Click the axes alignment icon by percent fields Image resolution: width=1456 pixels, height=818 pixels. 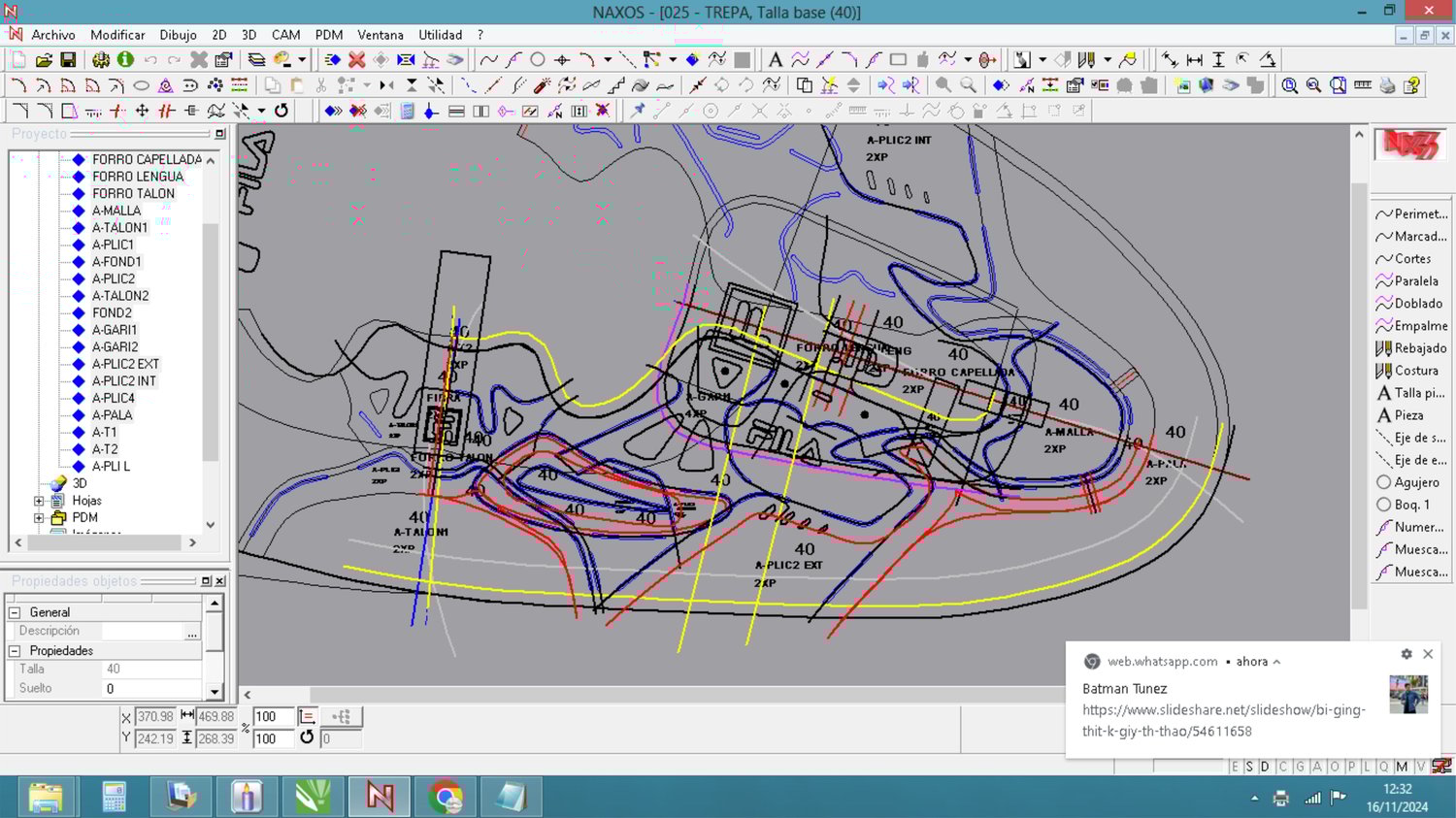[x=308, y=716]
